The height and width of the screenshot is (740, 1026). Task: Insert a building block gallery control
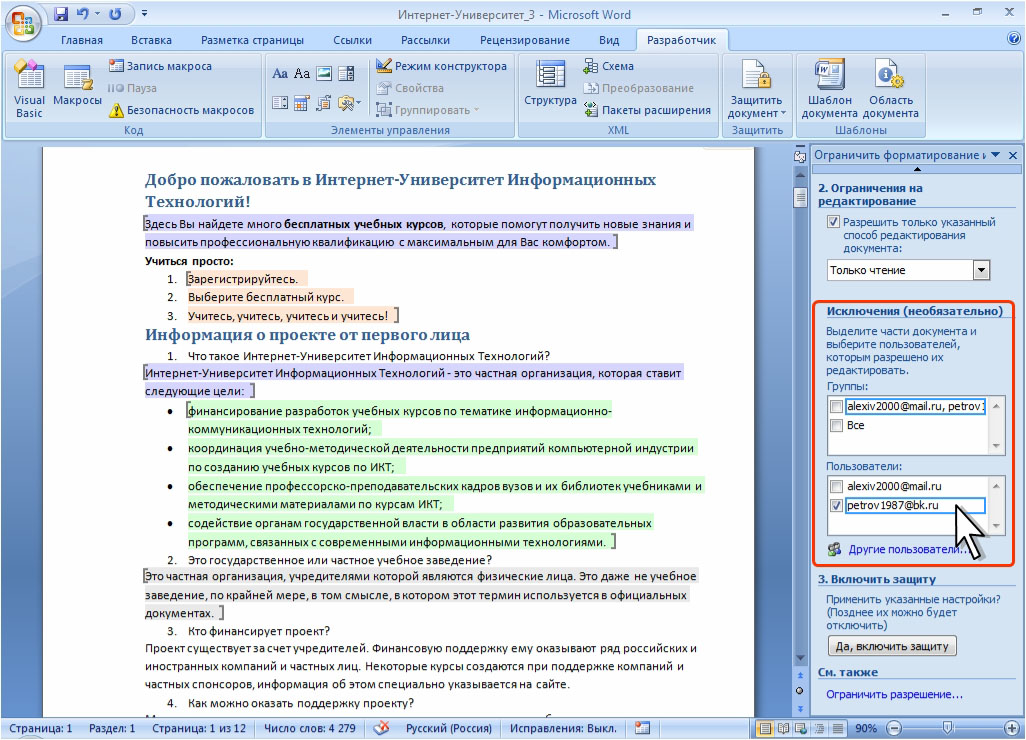(324, 103)
